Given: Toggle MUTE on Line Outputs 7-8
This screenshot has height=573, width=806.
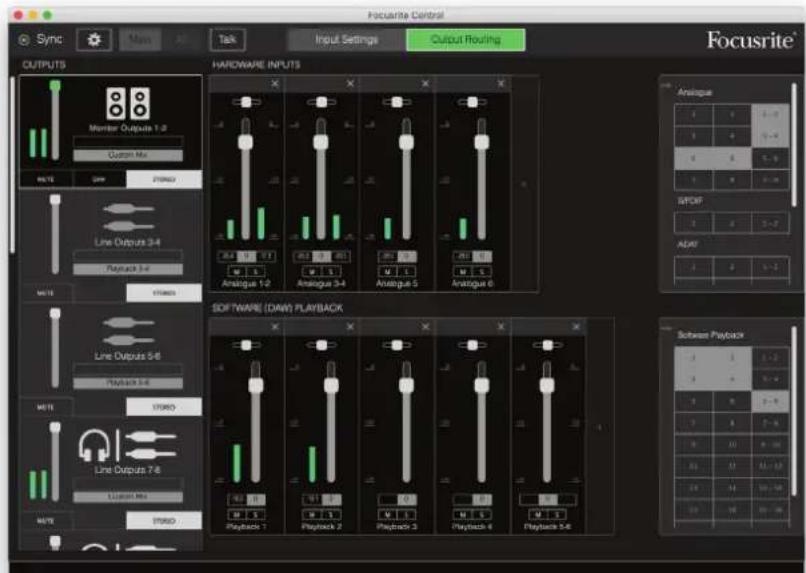Looking at the screenshot, I should [46, 521].
